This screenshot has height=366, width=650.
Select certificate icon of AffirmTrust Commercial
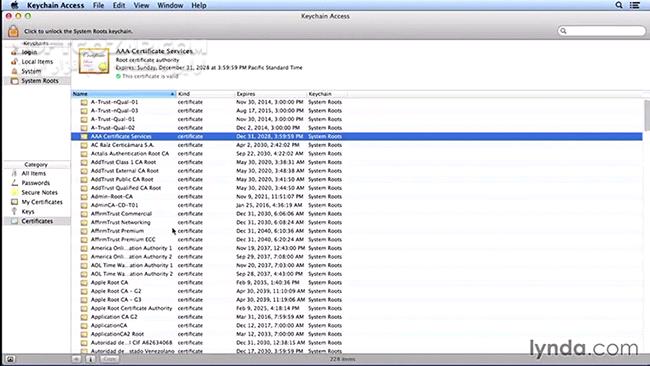[84, 214]
